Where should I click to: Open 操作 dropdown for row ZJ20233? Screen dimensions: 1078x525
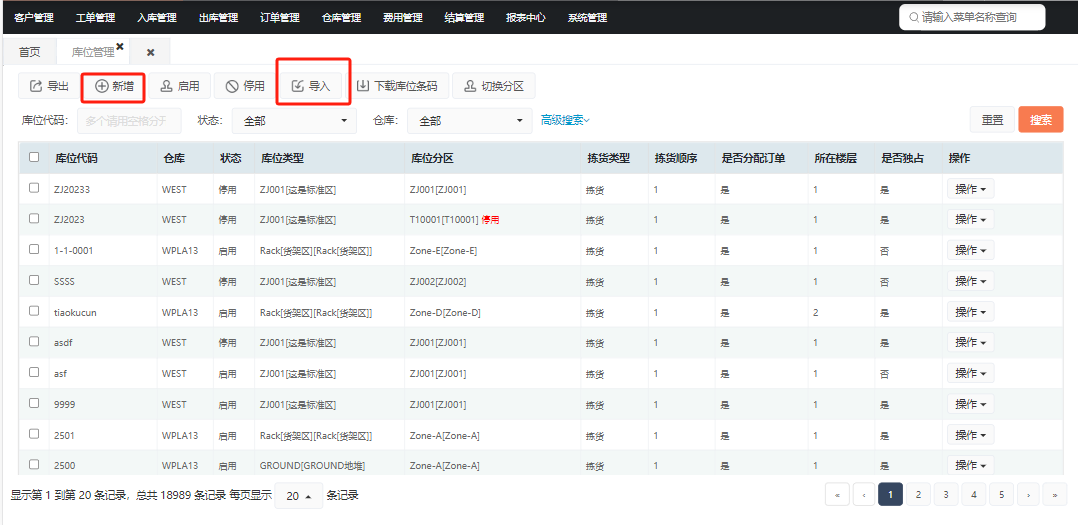click(971, 189)
